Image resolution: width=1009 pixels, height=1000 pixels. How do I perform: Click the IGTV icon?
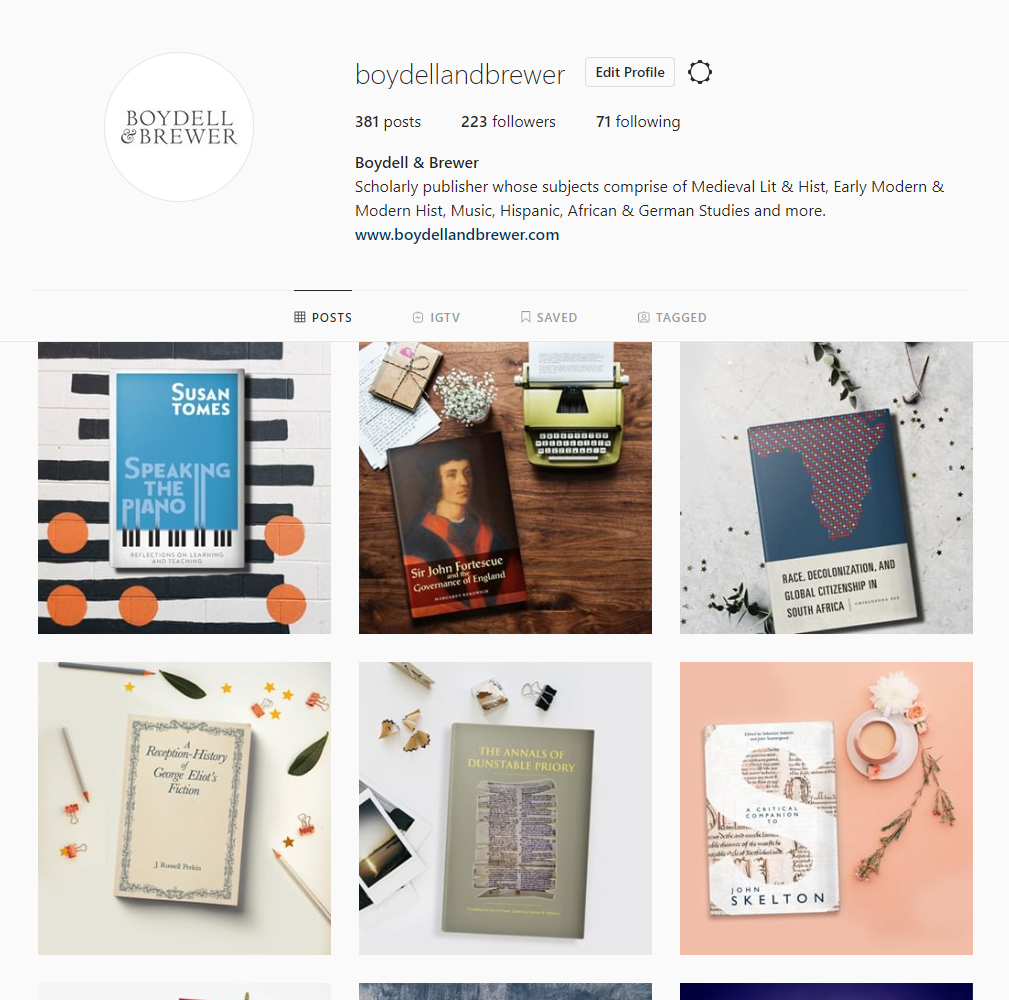tap(418, 317)
